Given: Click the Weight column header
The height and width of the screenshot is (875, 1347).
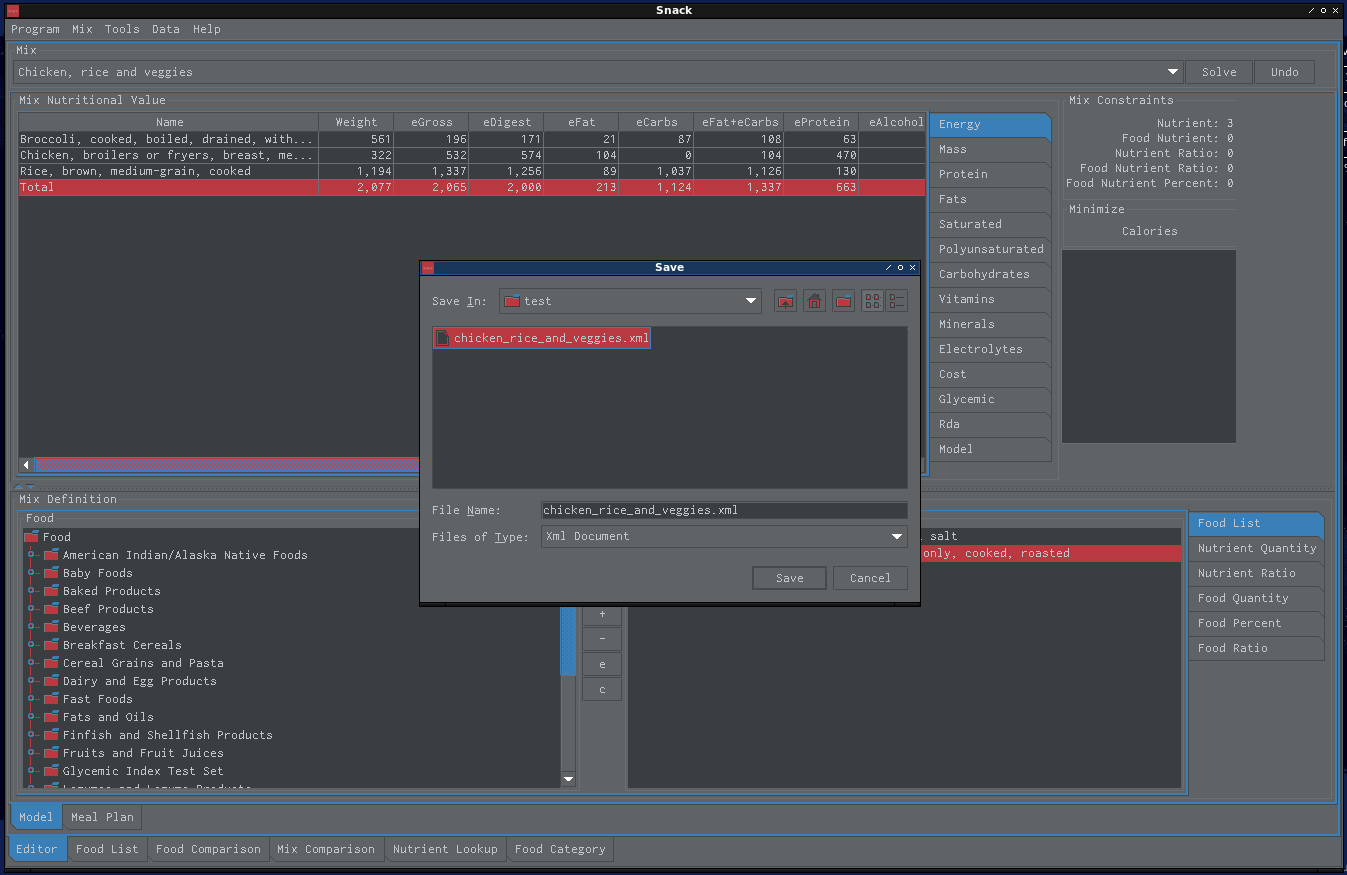Looking at the screenshot, I should [x=356, y=122].
